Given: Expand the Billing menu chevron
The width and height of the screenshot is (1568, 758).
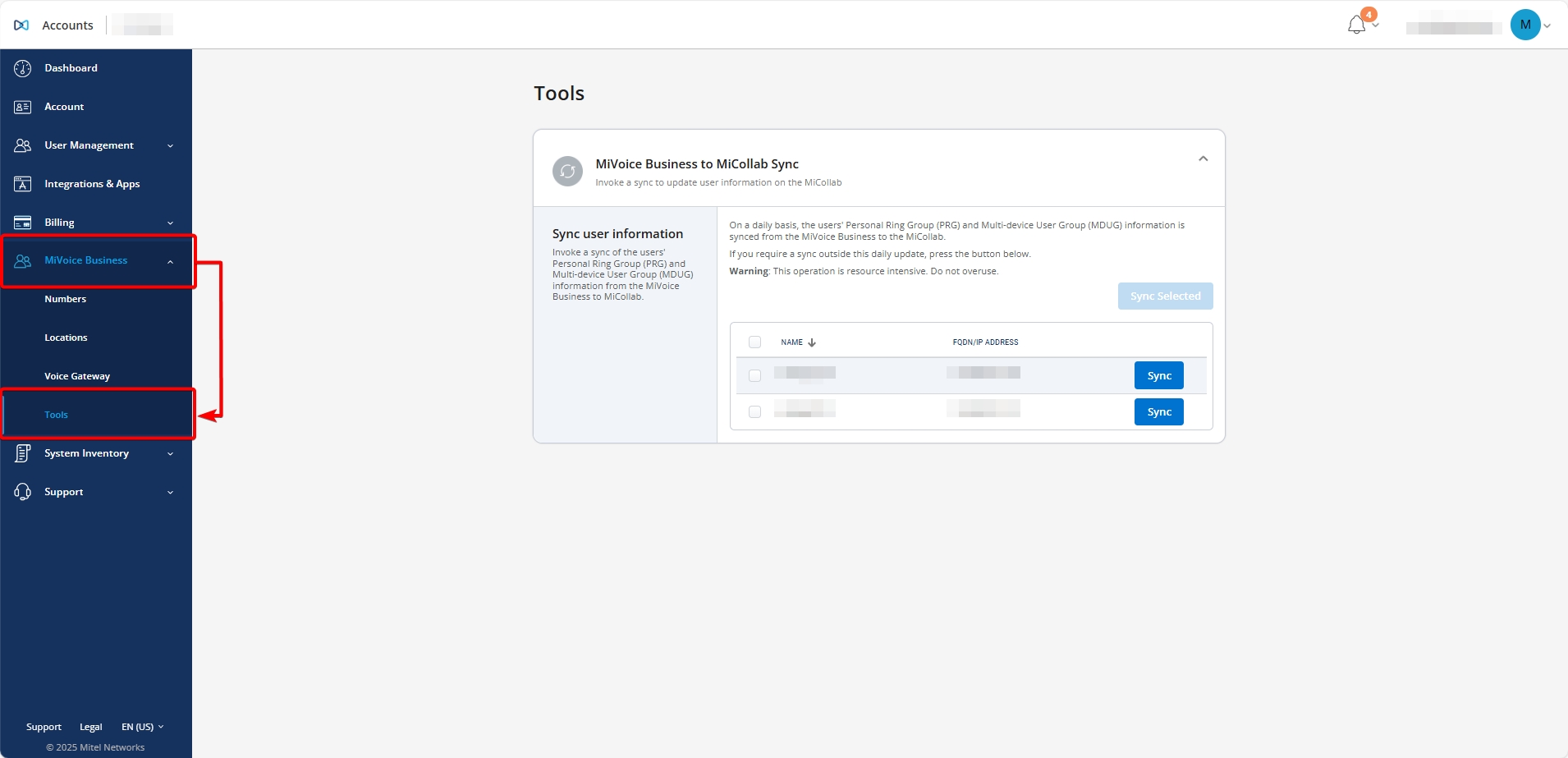Looking at the screenshot, I should (x=171, y=223).
